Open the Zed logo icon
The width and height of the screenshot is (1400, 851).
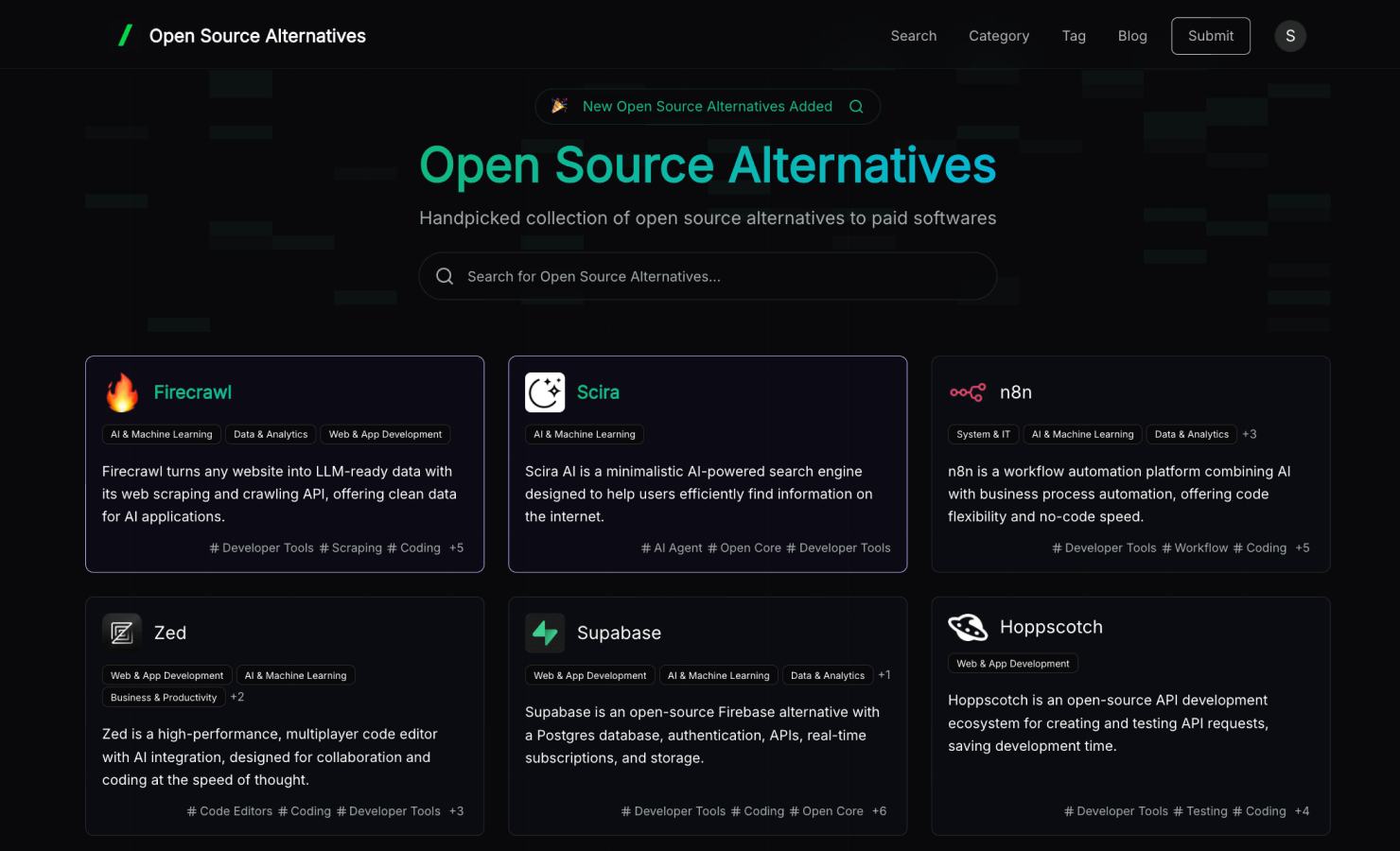pos(122,633)
